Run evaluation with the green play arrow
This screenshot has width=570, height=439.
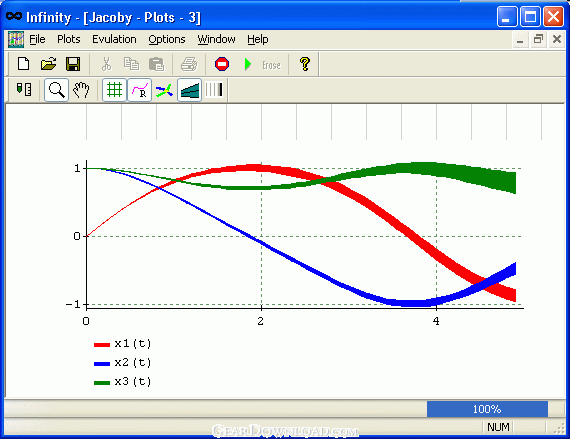point(248,64)
